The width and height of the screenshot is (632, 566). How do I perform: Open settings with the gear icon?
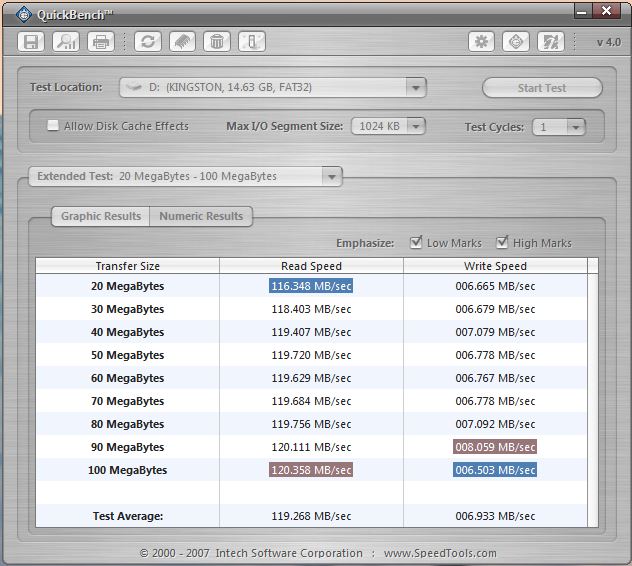483,42
